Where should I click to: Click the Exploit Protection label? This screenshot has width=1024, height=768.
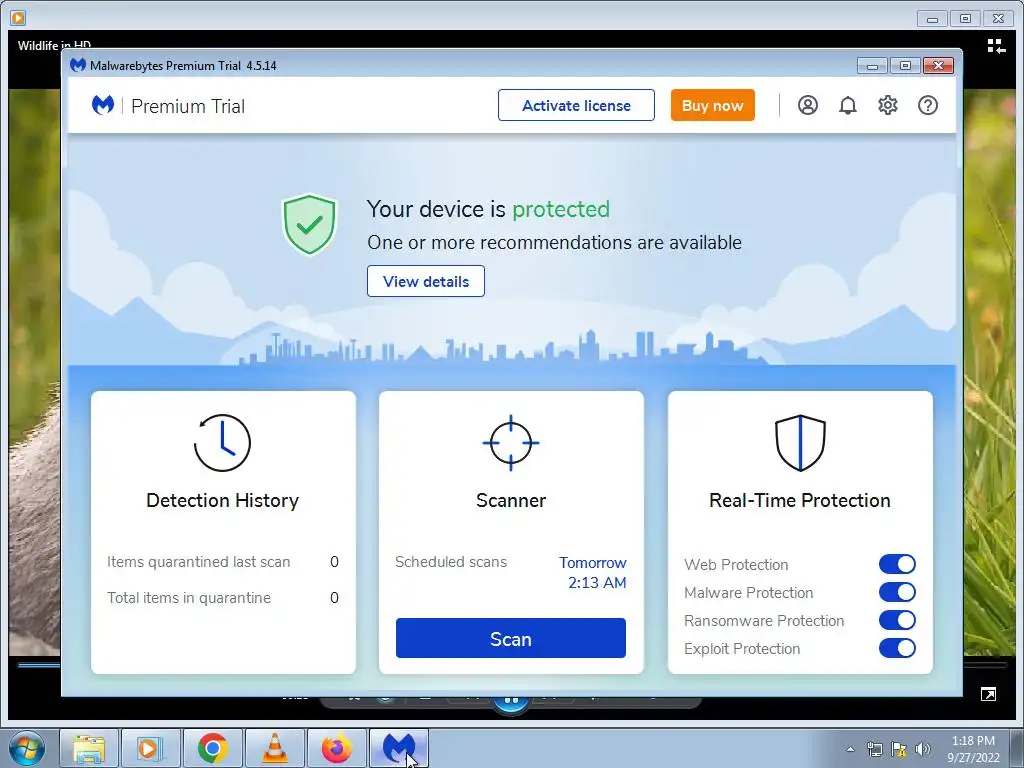pyautogui.click(x=742, y=648)
